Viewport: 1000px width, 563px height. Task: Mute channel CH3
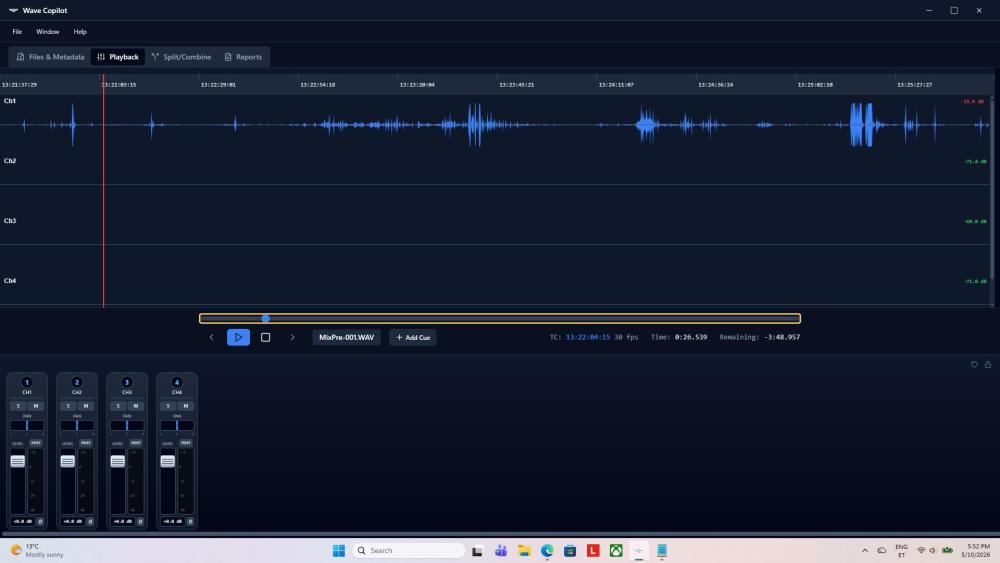[x=136, y=406]
